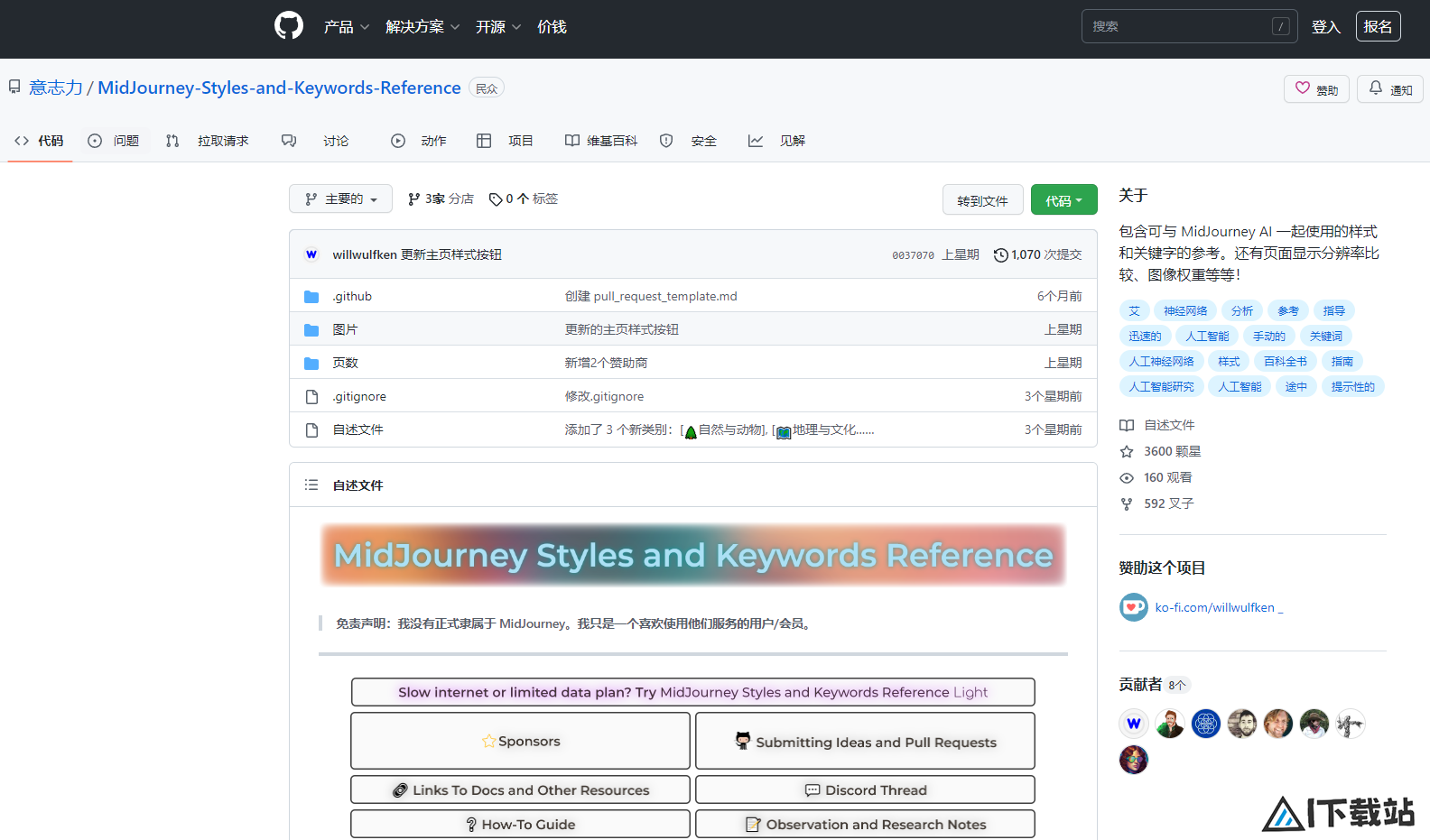Open commit message 新增2个赞助商
The height and width of the screenshot is (840, 1430).
point(606,363)
